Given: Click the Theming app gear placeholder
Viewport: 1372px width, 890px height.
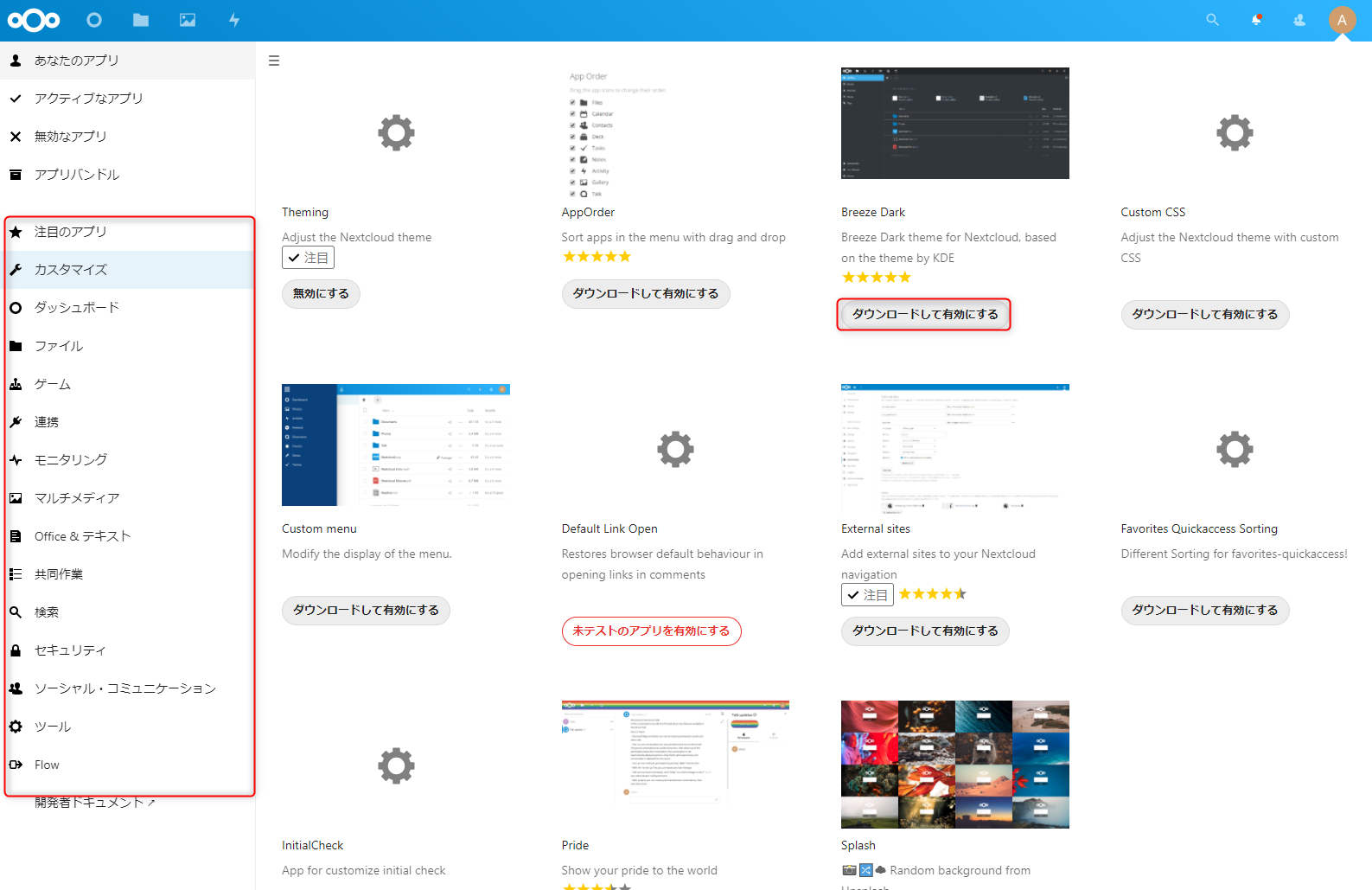Looking at the screenshot, I should pos(396,133).
